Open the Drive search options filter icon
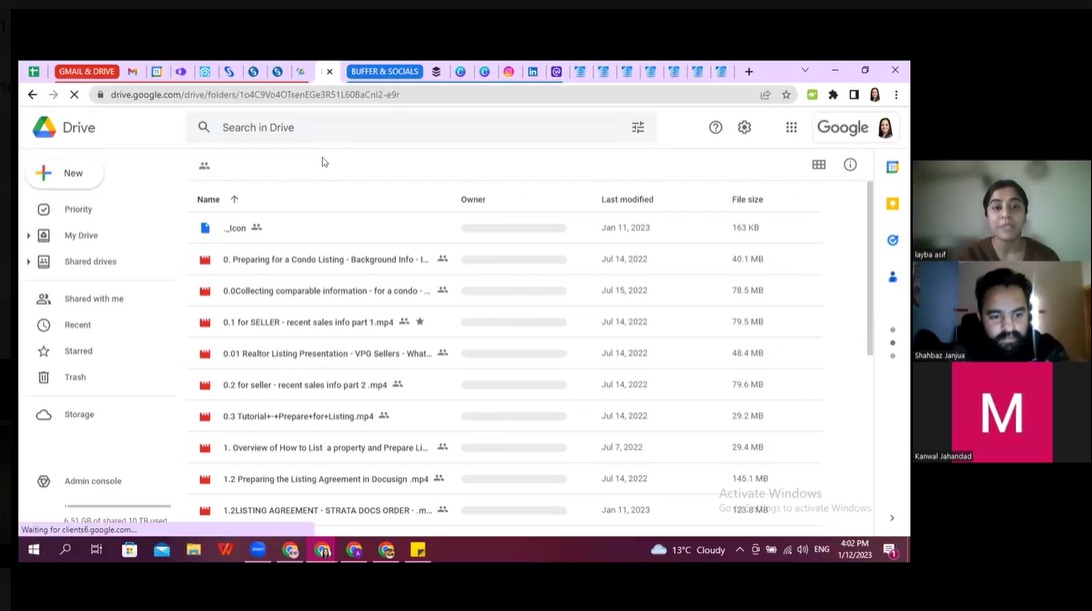1092x611 pixels. [638, 127]
